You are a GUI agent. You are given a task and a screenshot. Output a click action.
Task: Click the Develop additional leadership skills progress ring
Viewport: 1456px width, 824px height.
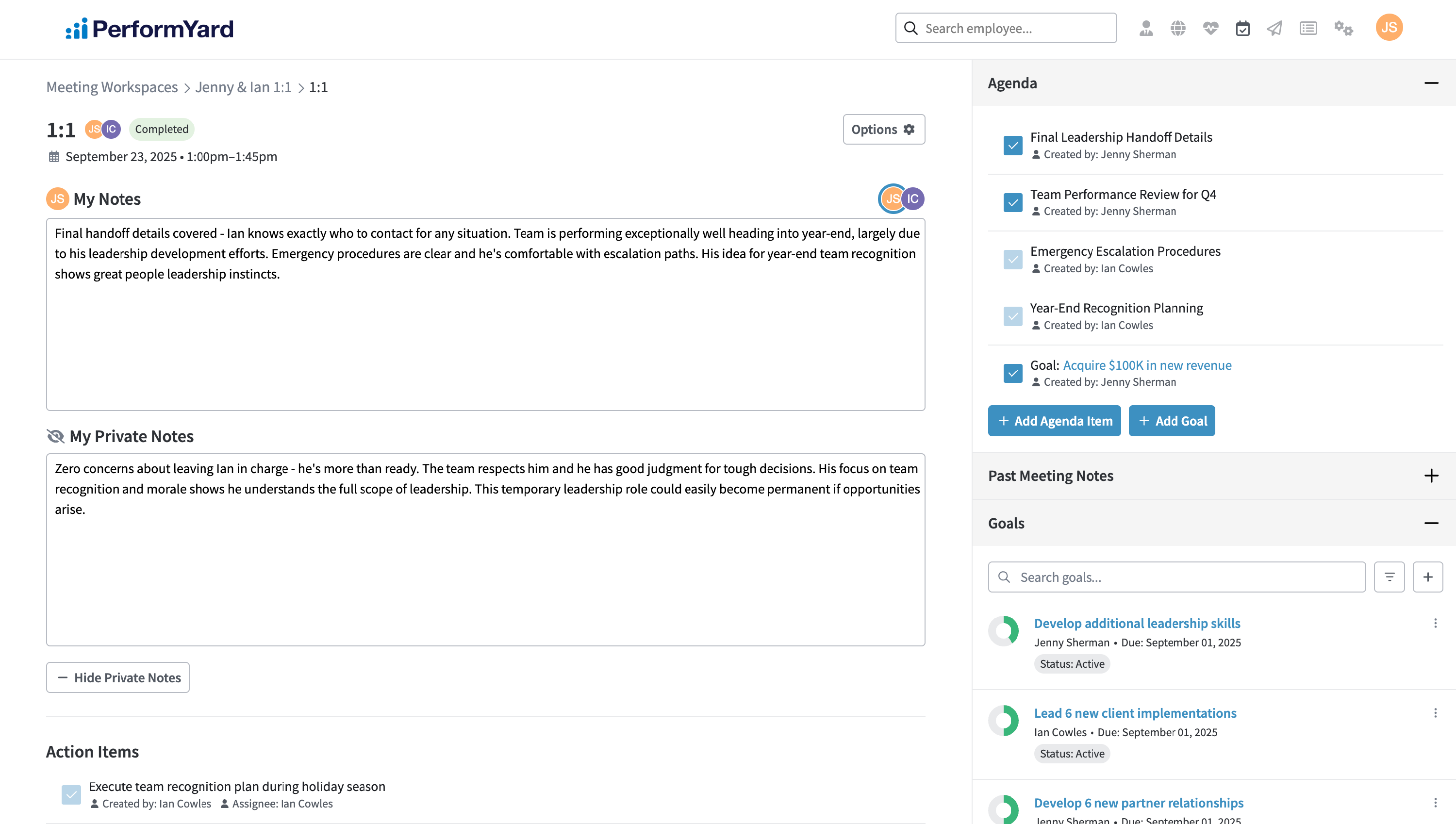click(x=1003, y=630)
